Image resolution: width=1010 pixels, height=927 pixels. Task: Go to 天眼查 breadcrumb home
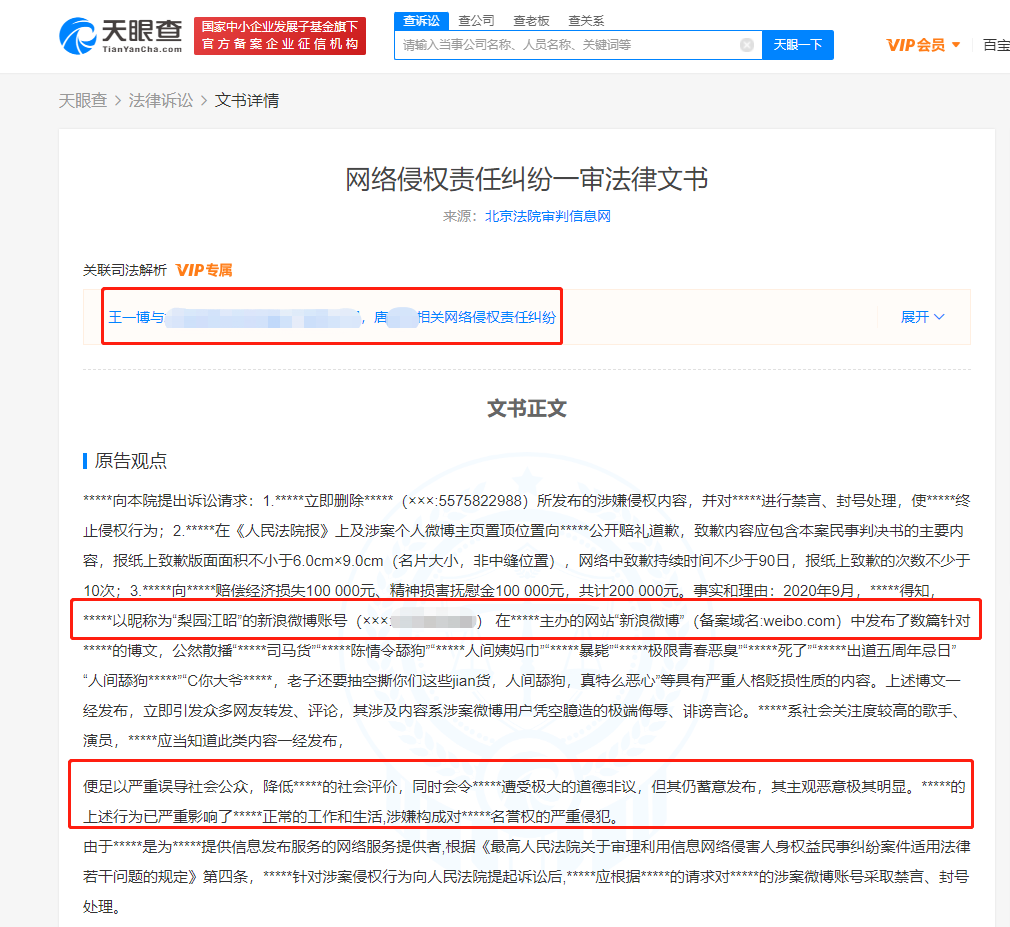[x=82, y=100]
